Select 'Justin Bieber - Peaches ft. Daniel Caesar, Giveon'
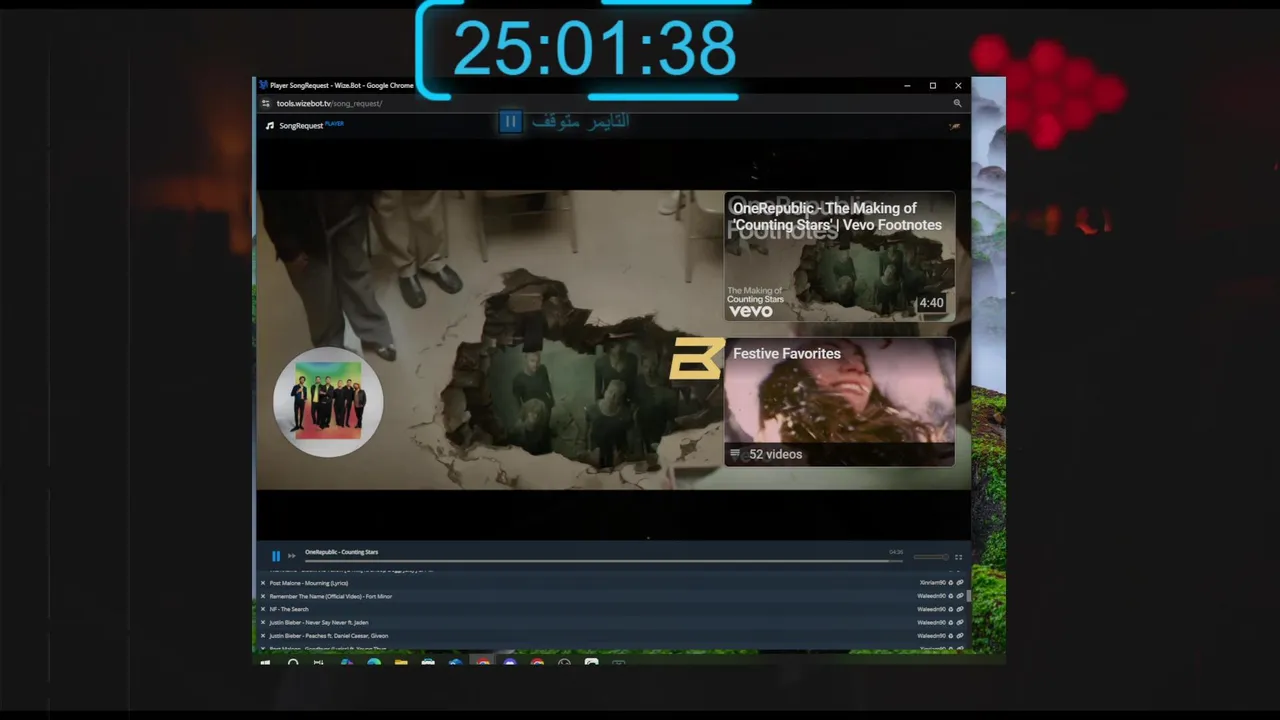 (x=329, y=636)
